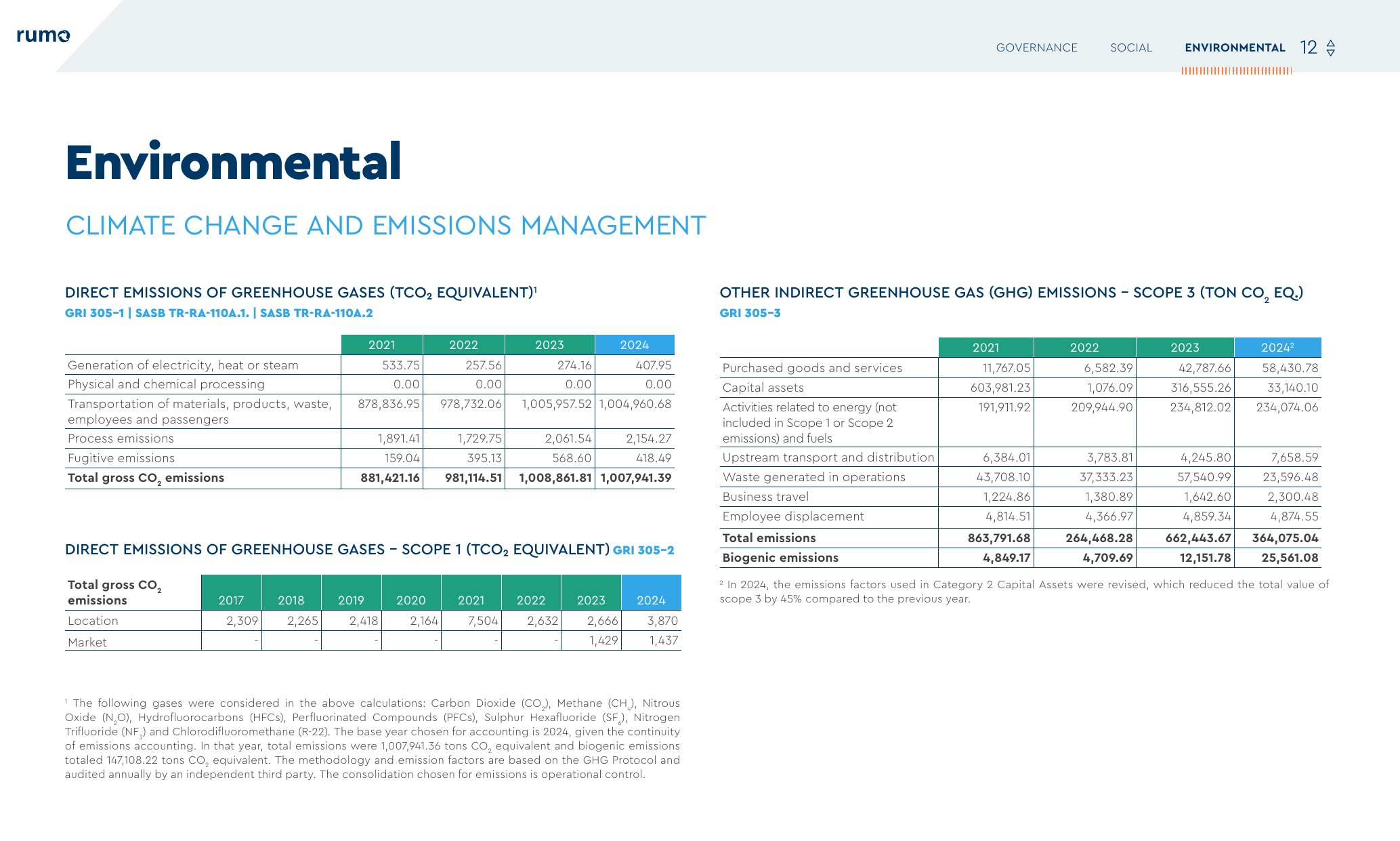Screen dimensions: 1400x841
Task: Click the Market row label
Action: click(87, 642)
